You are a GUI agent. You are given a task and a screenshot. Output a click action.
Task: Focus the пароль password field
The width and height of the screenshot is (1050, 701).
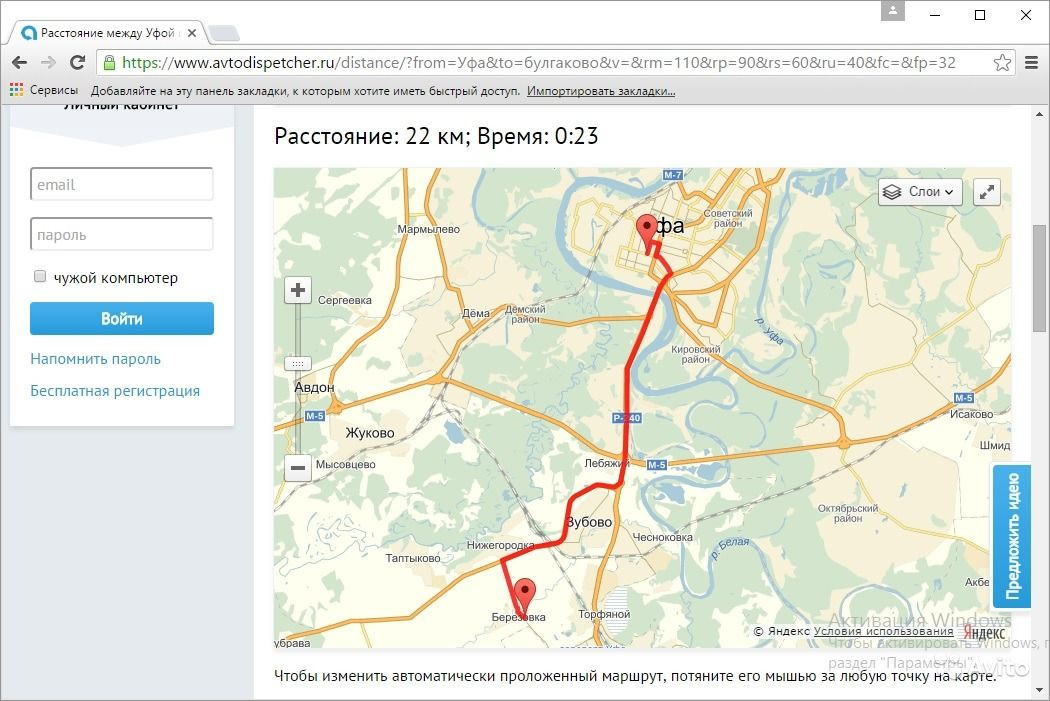tap(121, 234)
